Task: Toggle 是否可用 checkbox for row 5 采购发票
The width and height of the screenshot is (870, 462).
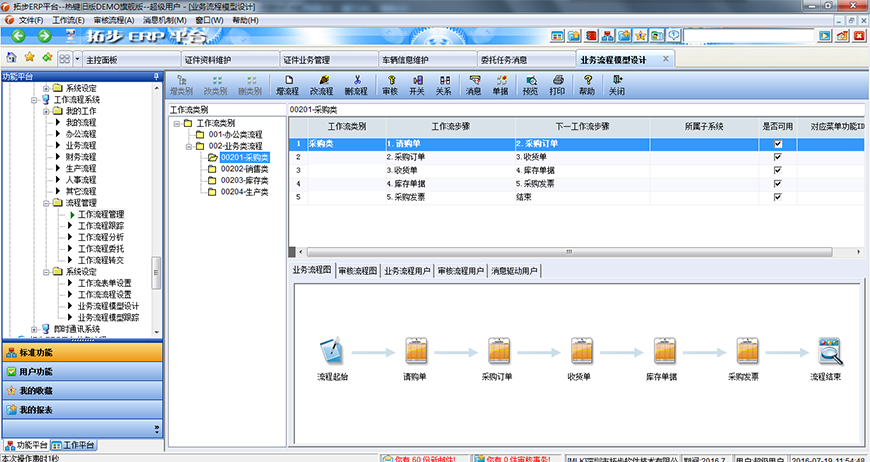Action: click(x=777, y=198)
